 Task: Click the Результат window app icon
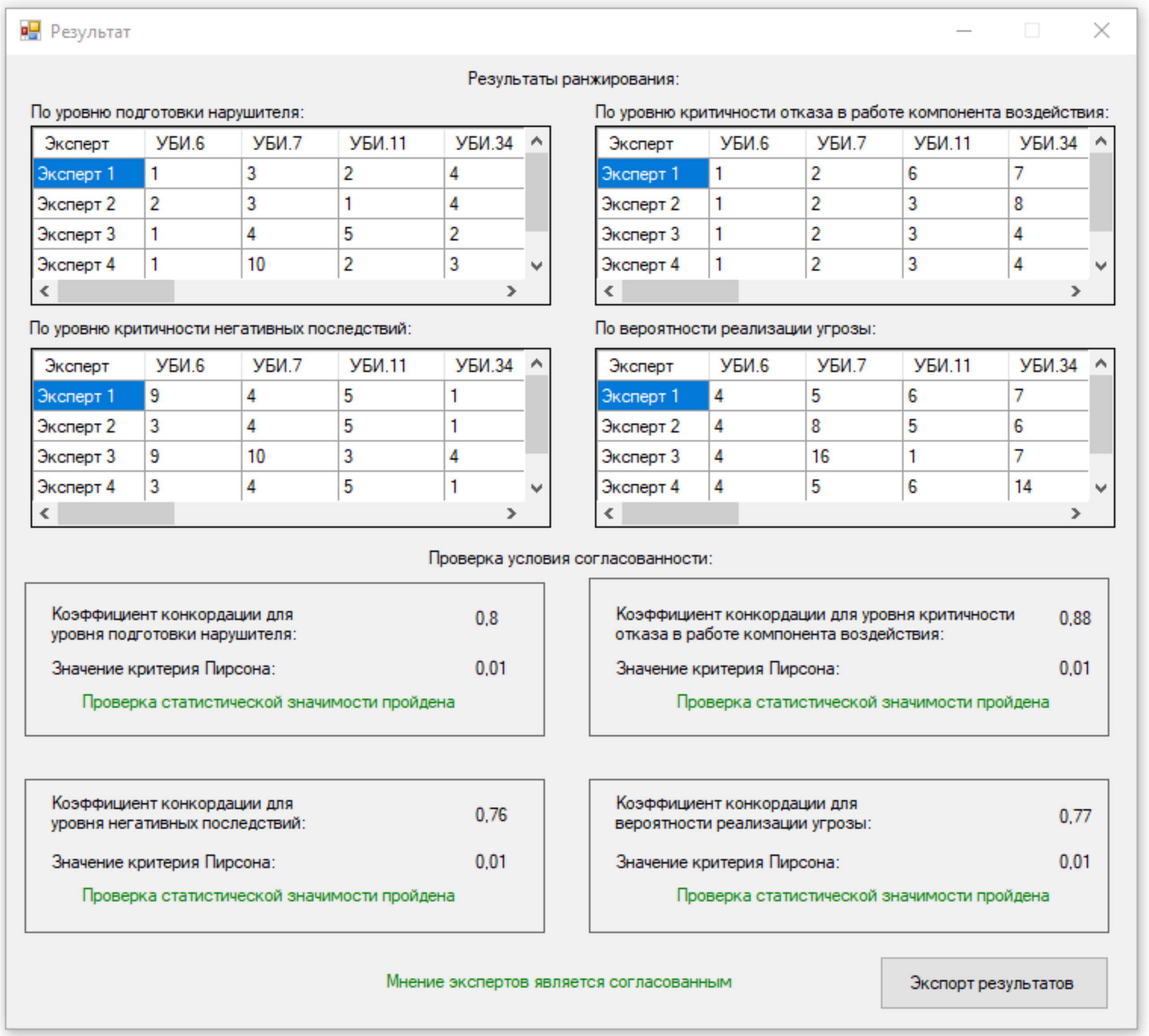pyautogui.click(x=30, y=31)
